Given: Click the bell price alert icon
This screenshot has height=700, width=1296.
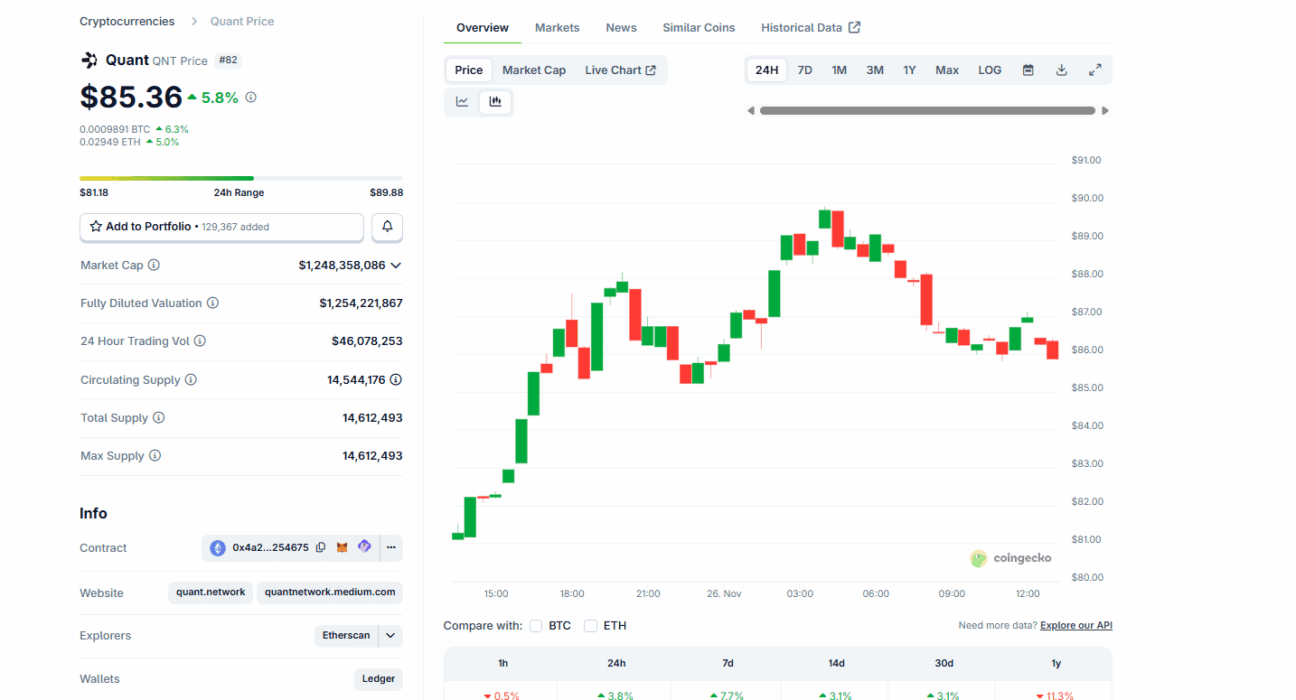Looking at the screenshot, I should pyautogui.click(x=387, y=227).
